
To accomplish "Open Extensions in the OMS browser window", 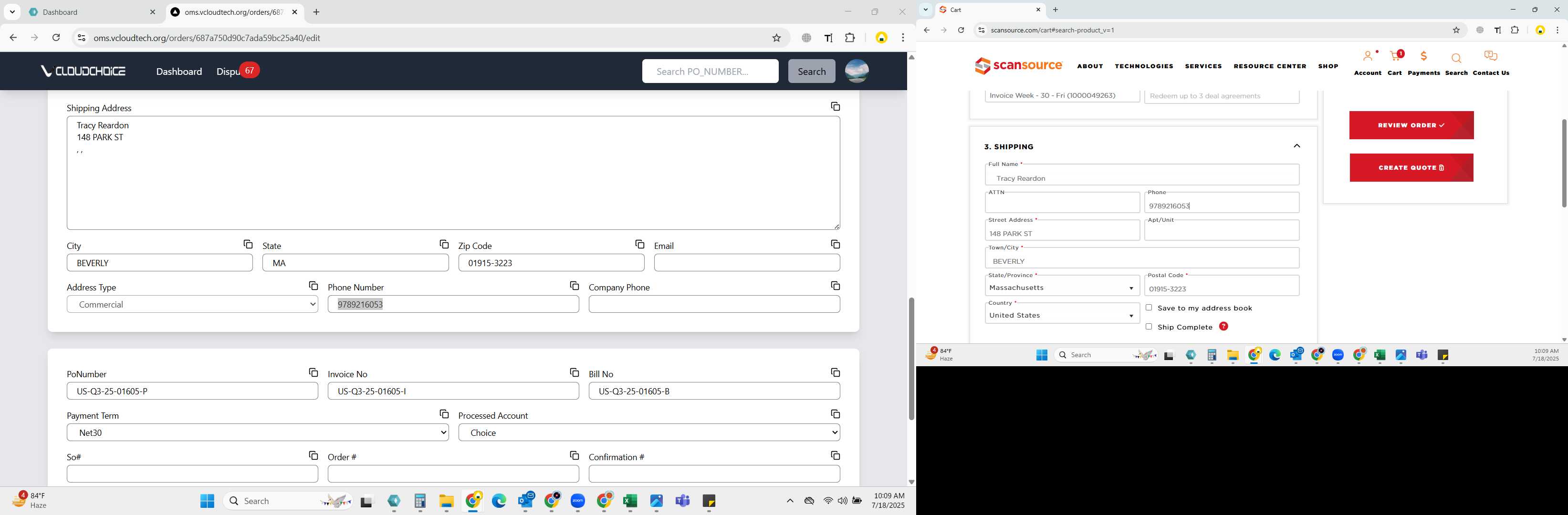I will pos(850,38).
